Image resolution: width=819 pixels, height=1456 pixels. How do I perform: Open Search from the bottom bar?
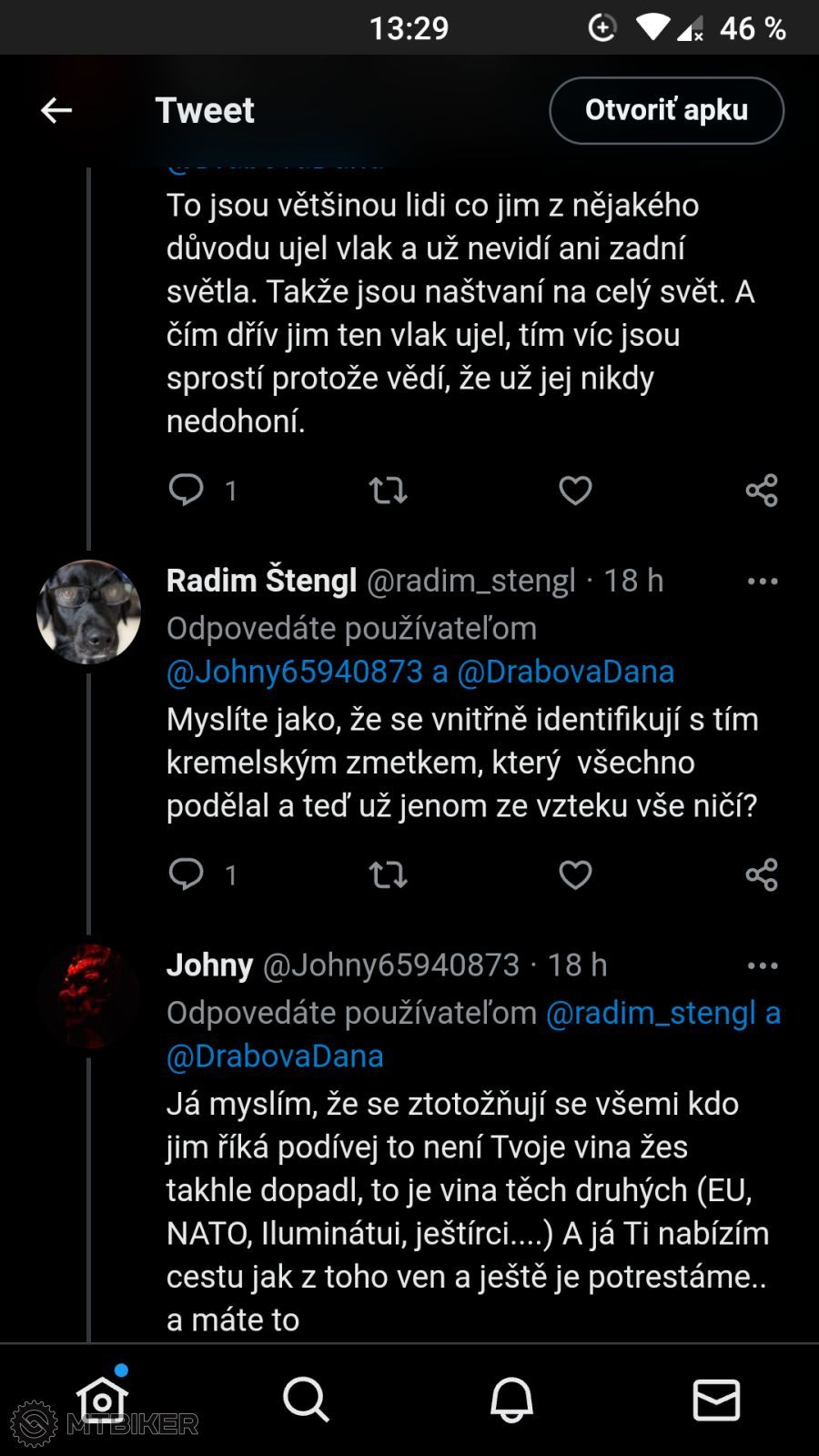307,1400
